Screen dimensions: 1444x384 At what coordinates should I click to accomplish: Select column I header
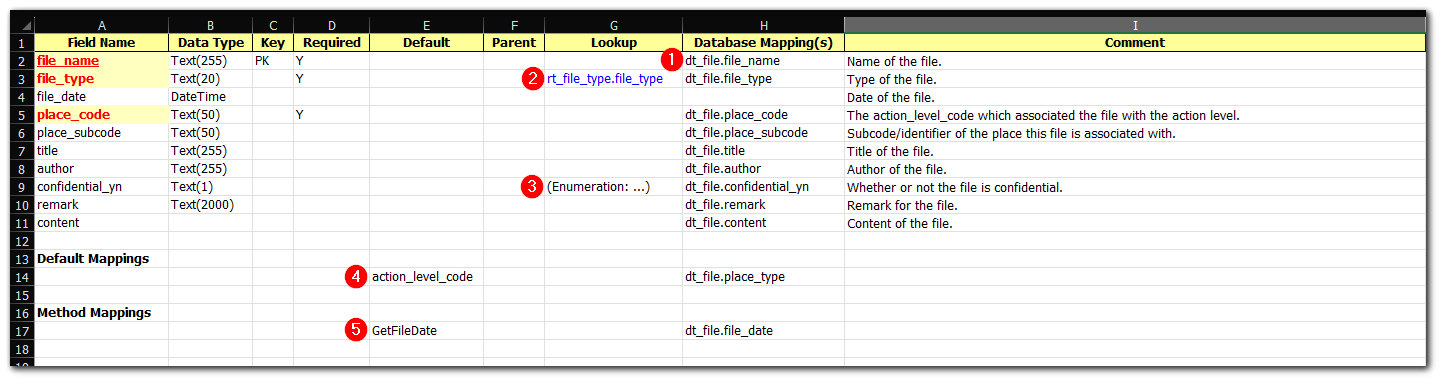click(1135, 25)
